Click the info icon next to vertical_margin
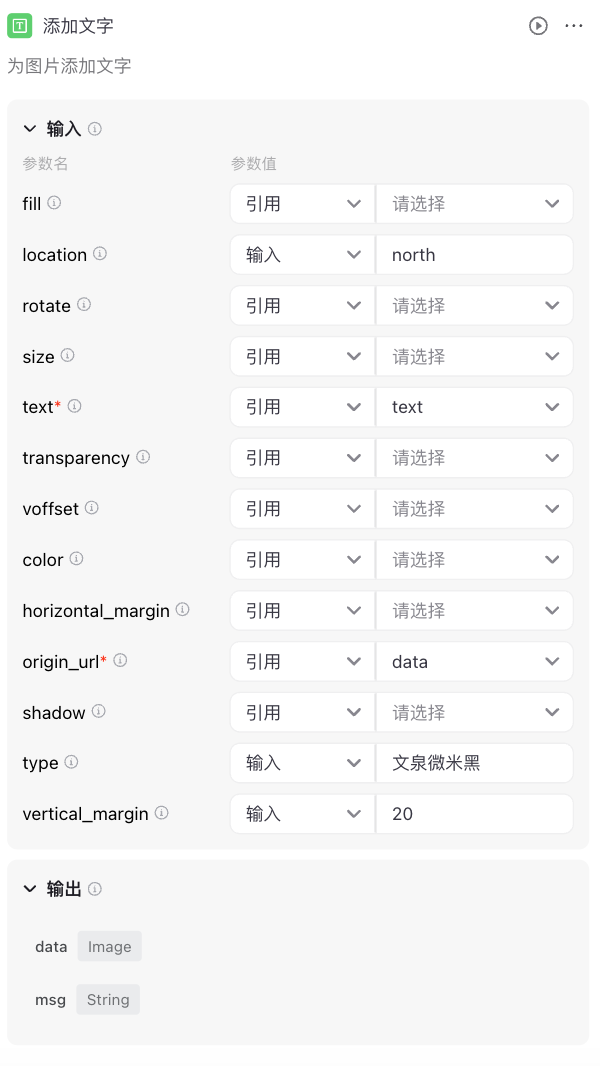 point(160,812)
